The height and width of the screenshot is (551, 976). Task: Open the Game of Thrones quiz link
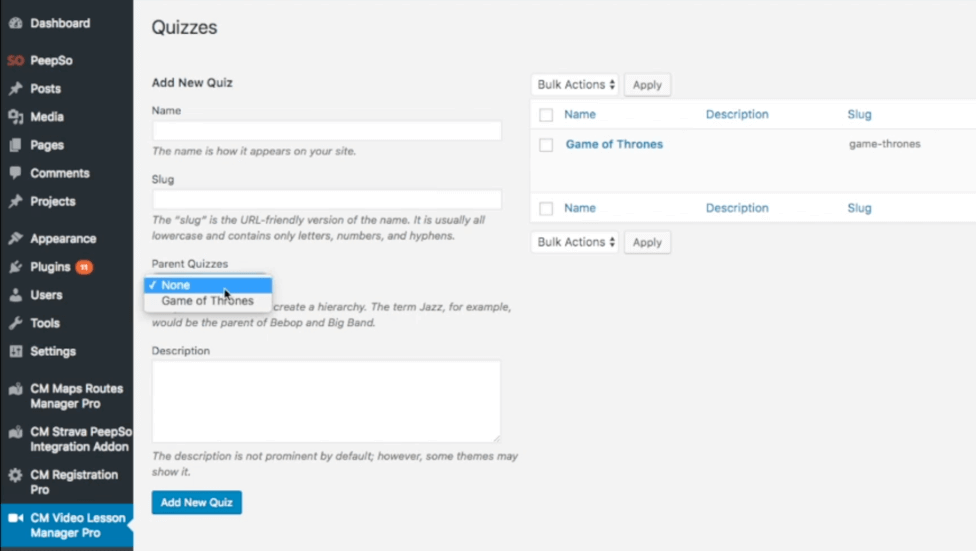coord(614,144)
